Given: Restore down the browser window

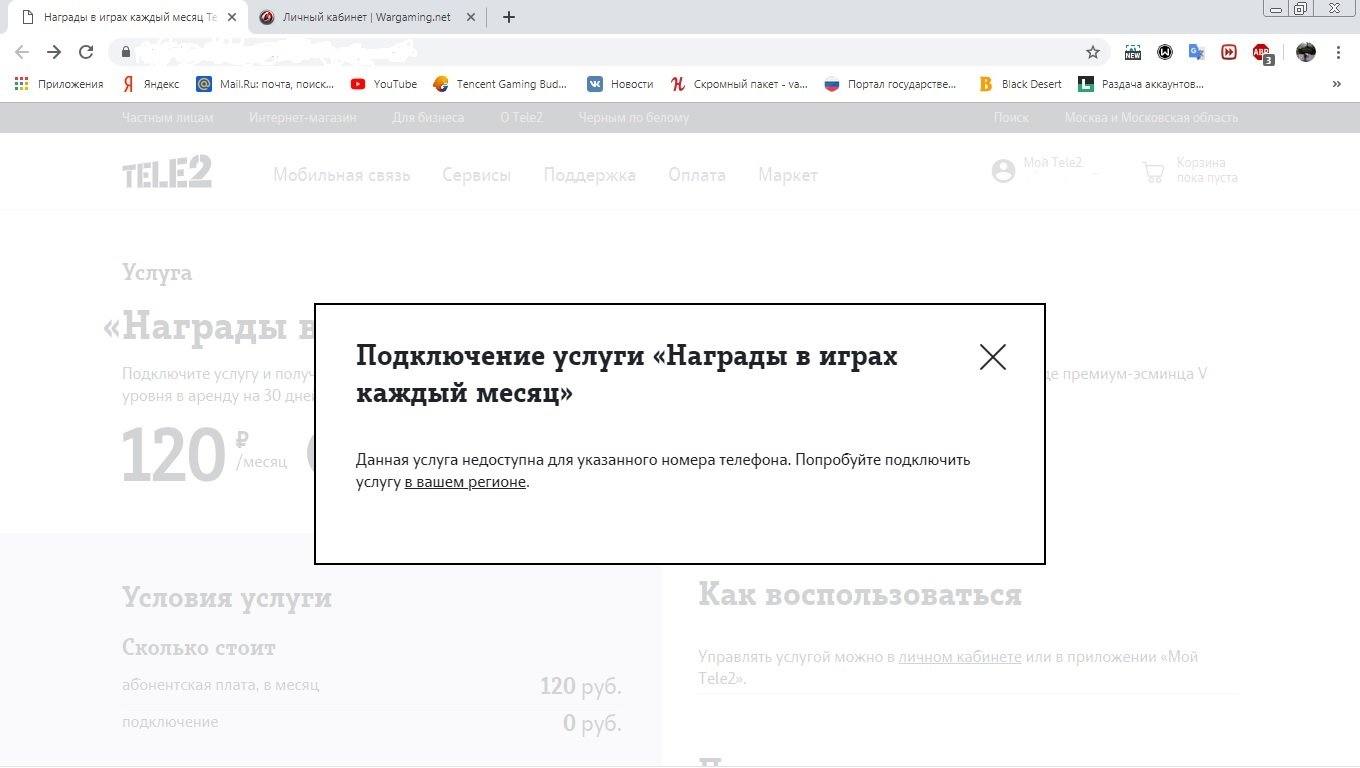Looking at the screenshot, I should [x=1300, y=8].
